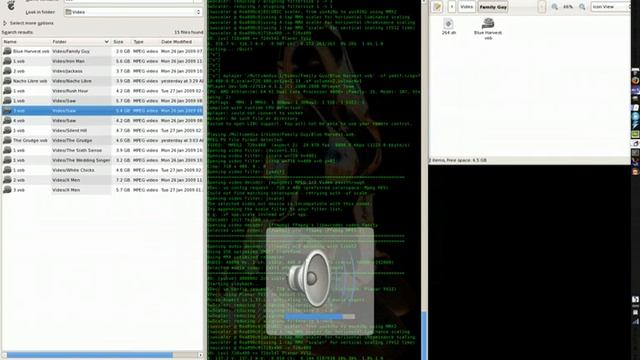Click The Grudge.vob file icon
640x360 pixels.
pyautogui.click(x=7, y=140)
